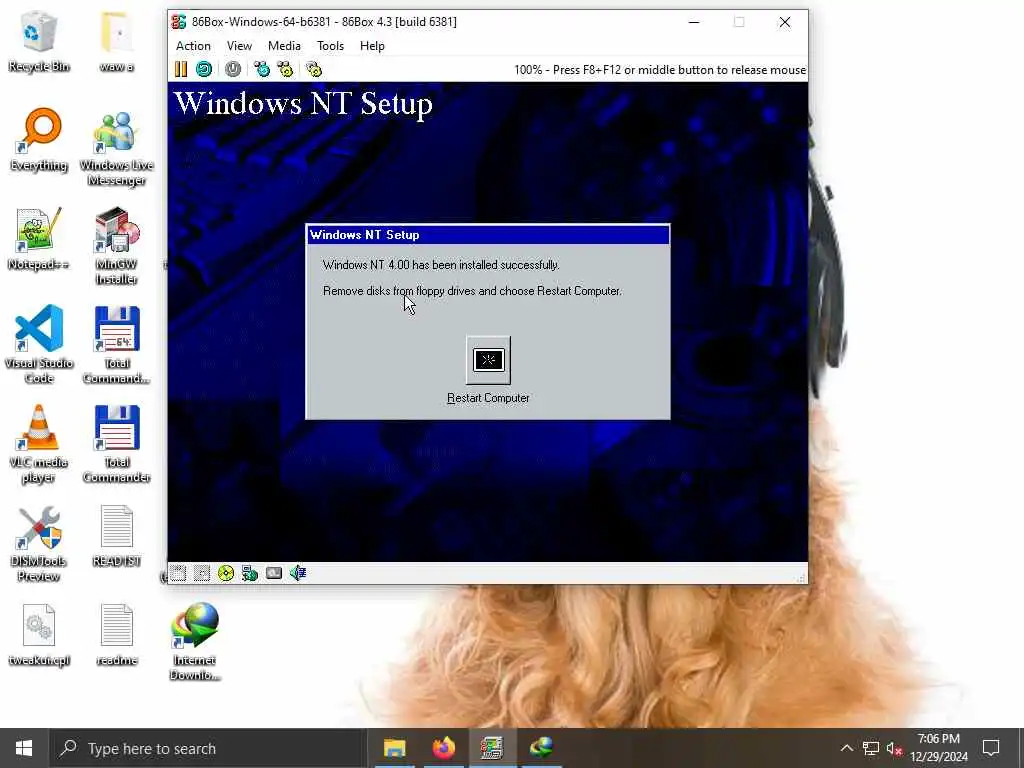Select DISM Tools Preview shortcut

coord(39,543)
